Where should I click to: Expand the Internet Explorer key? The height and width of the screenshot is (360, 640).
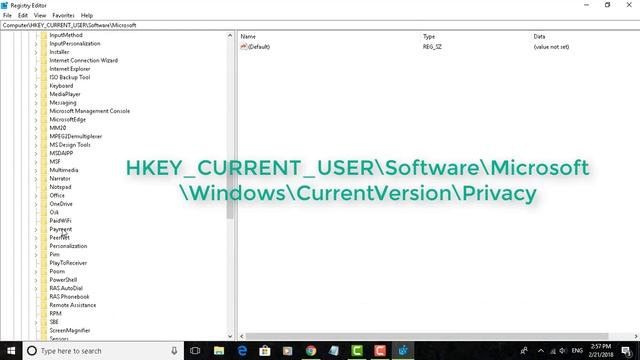(x=36, y=69)
